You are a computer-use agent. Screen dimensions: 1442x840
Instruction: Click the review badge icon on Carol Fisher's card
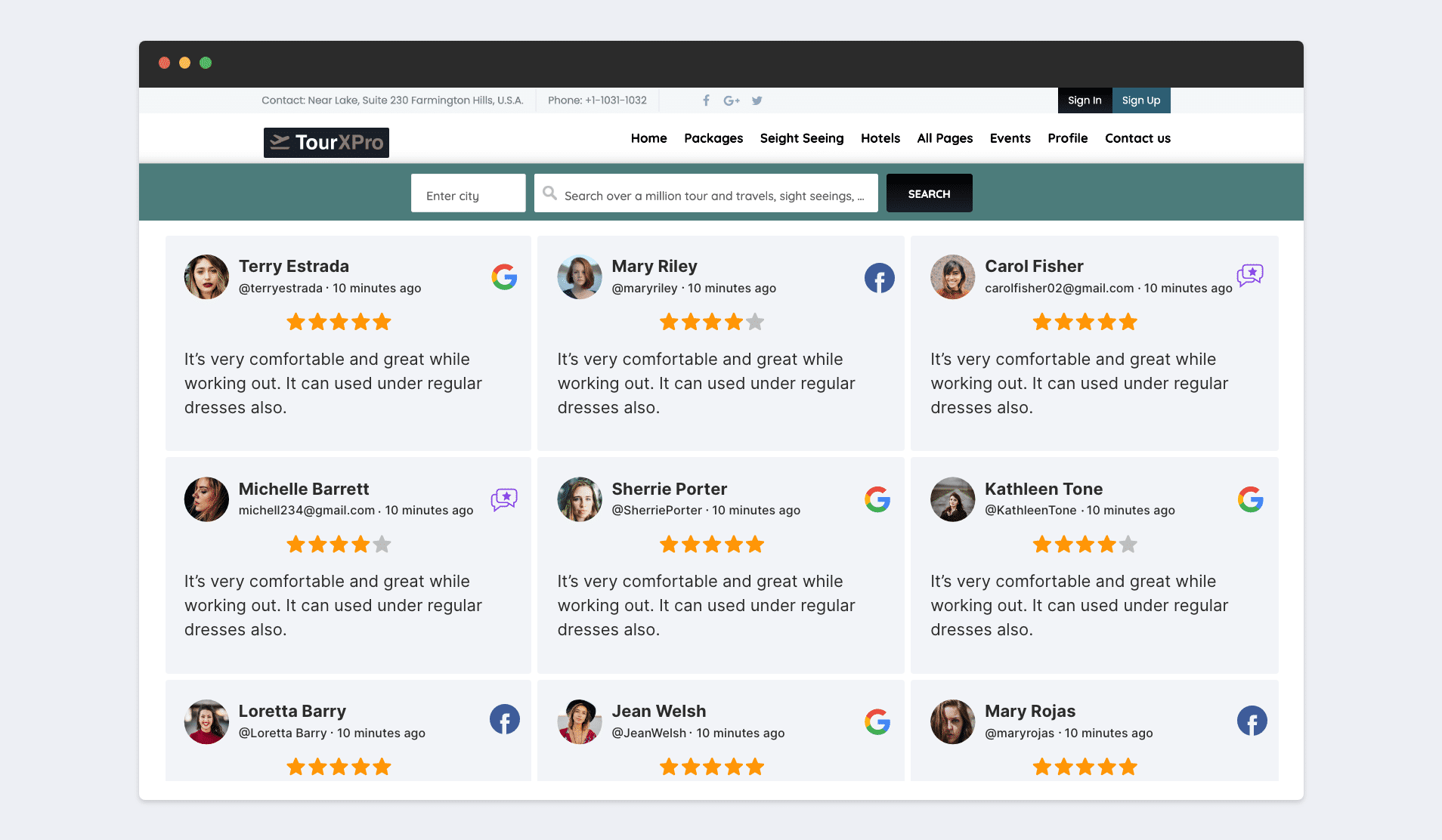pos(1250,275)
